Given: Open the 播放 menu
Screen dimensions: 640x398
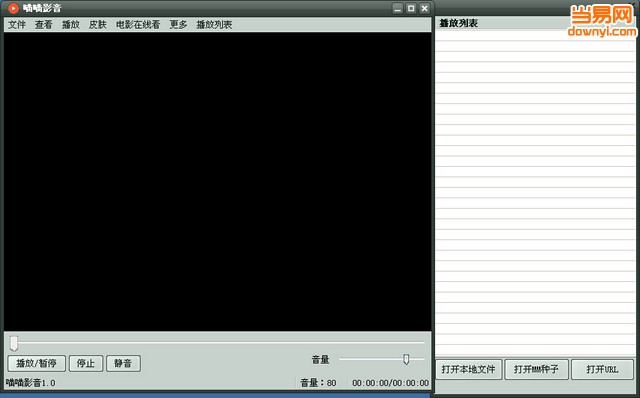Looking at the screenshot, I should [71, 24].
